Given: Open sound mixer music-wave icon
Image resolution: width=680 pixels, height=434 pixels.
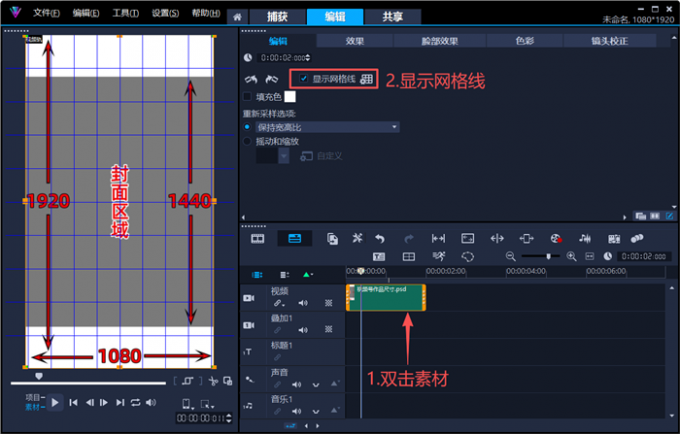Looking at the screenshot, I should point(585,238).
